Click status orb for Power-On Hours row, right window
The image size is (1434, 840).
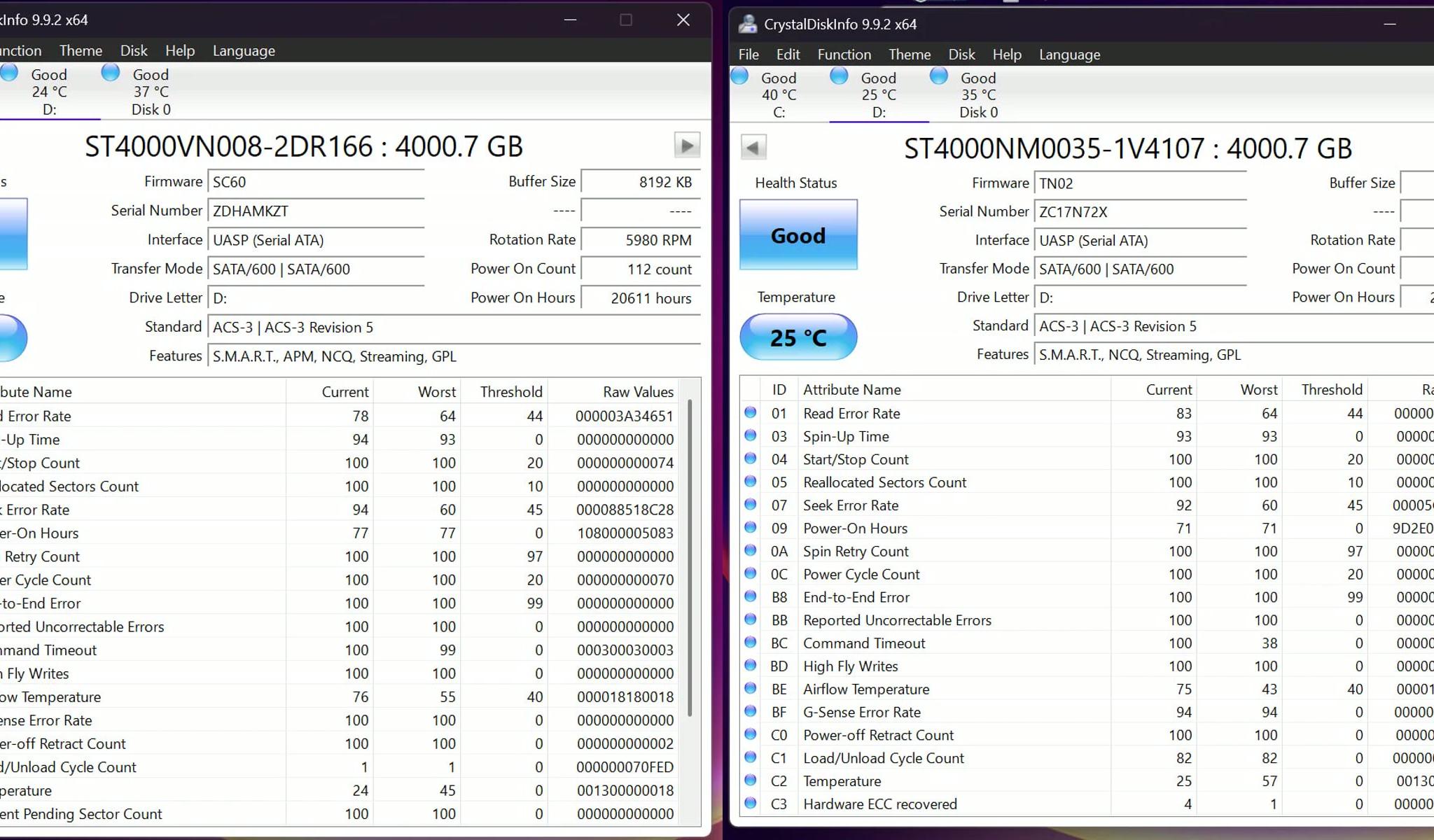tap(751, 527)
